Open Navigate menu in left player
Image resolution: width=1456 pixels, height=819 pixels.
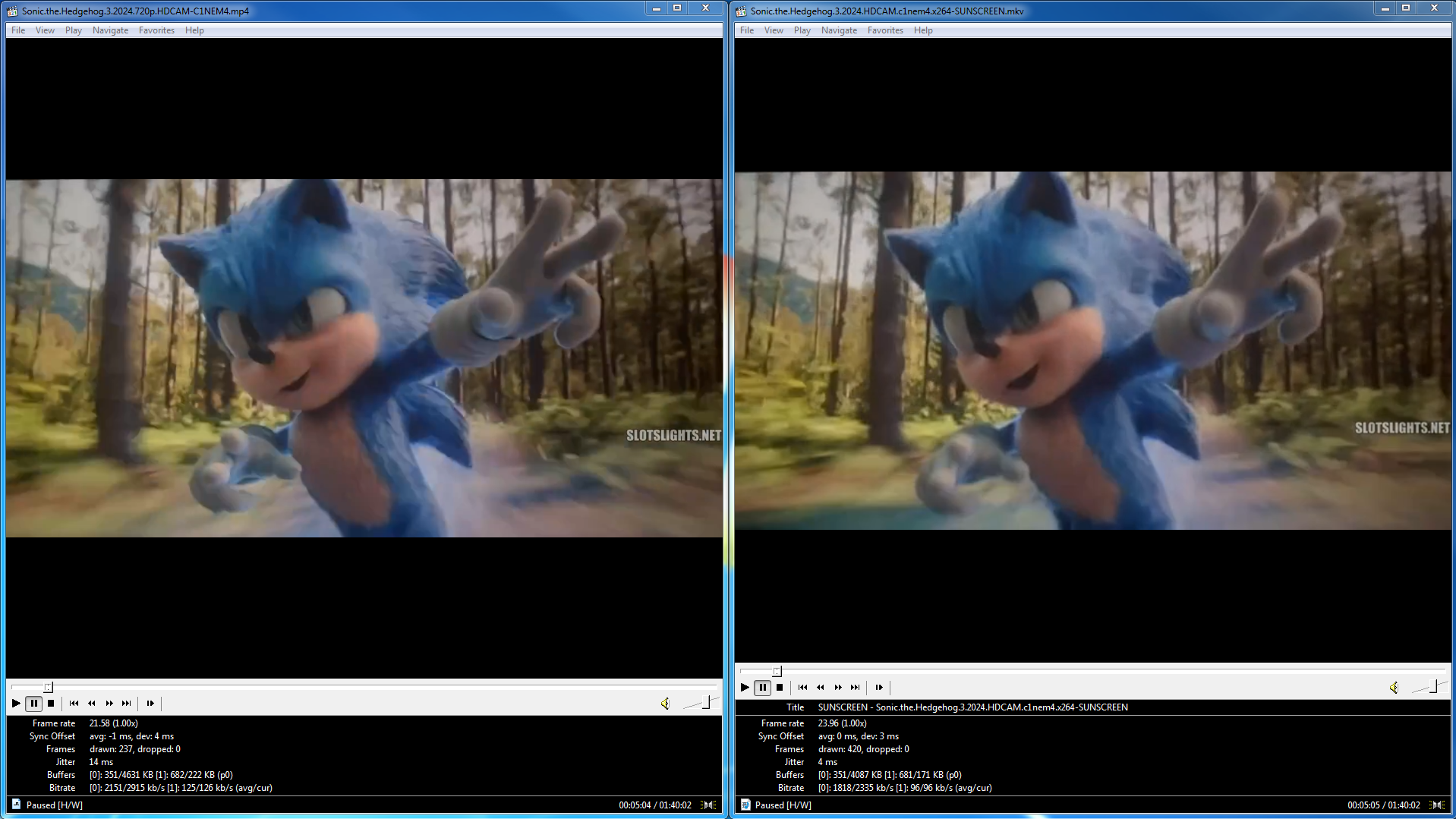(x=110, y=30)
